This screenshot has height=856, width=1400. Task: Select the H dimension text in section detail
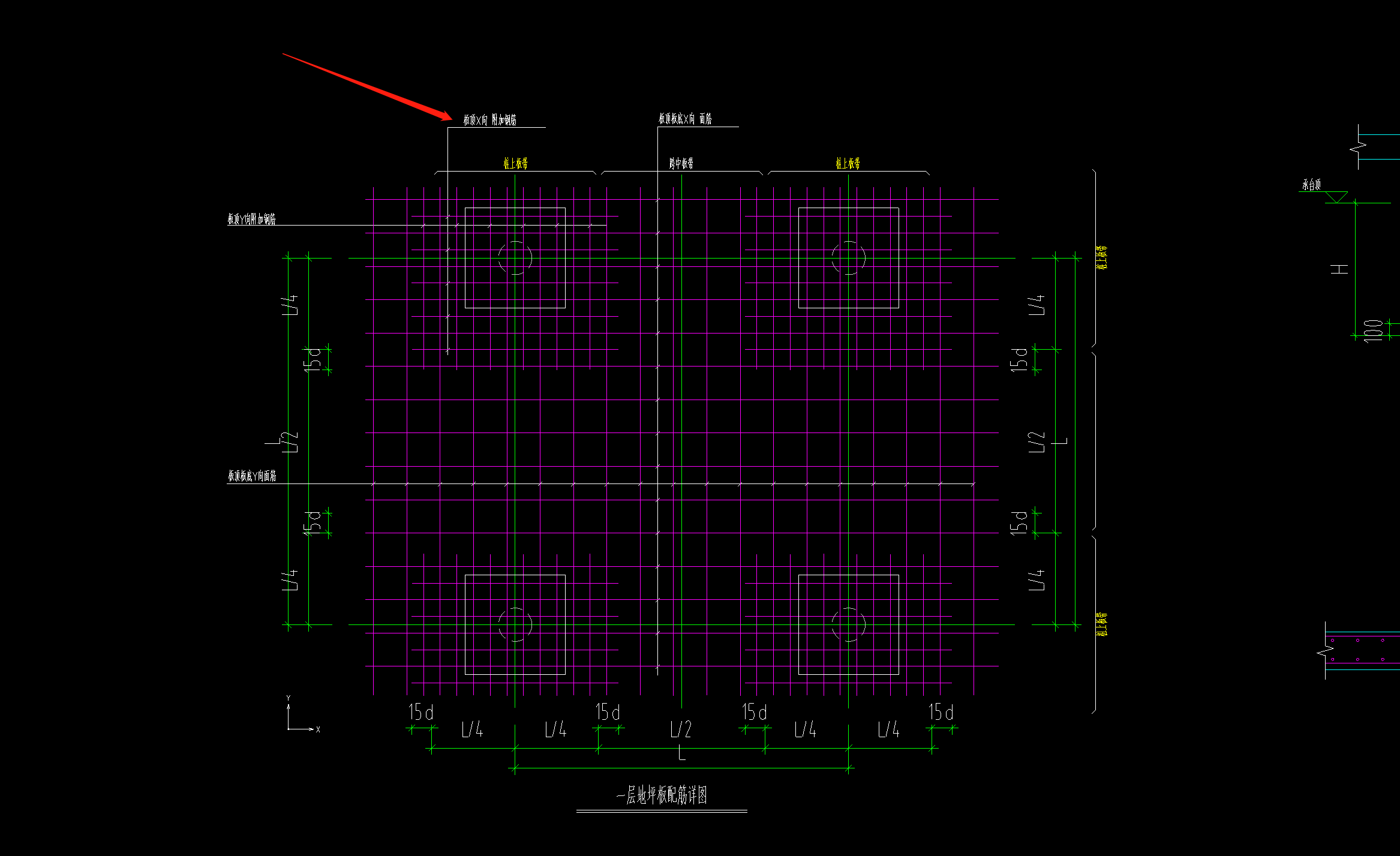click(x=1340, y=269)
